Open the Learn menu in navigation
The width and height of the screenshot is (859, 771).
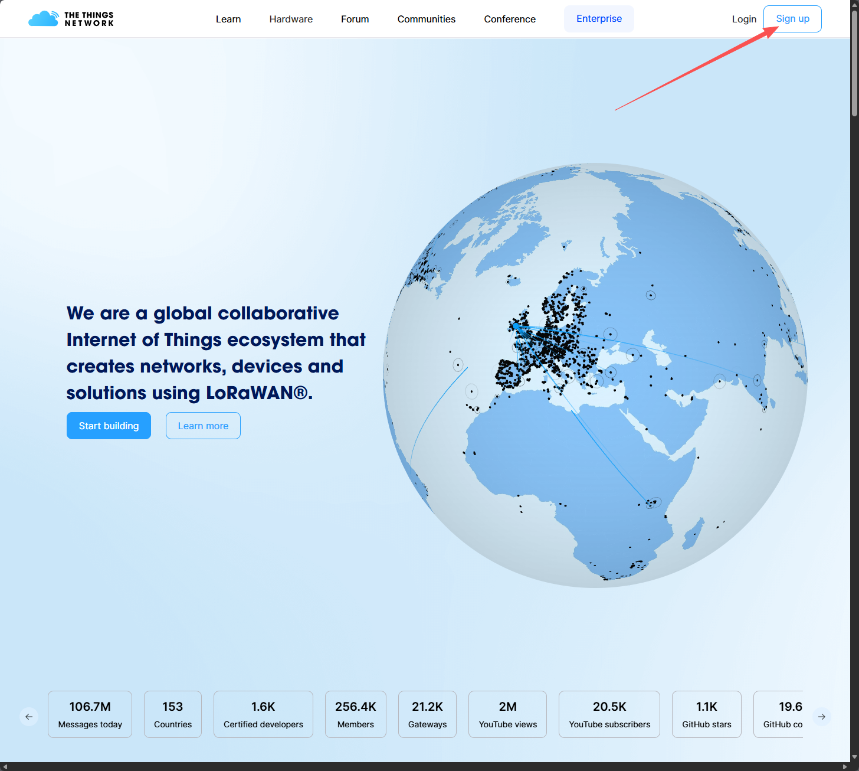(228, 19)
